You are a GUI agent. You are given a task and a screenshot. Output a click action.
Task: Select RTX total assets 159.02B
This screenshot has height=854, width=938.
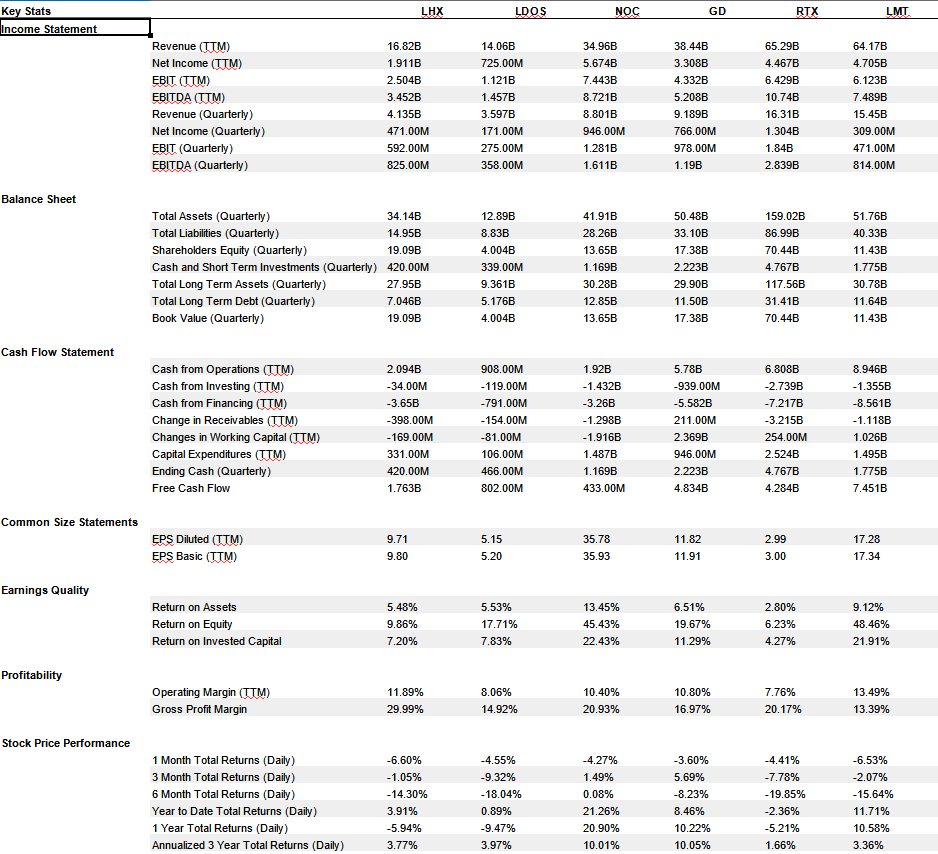click(x=785, y=216)
